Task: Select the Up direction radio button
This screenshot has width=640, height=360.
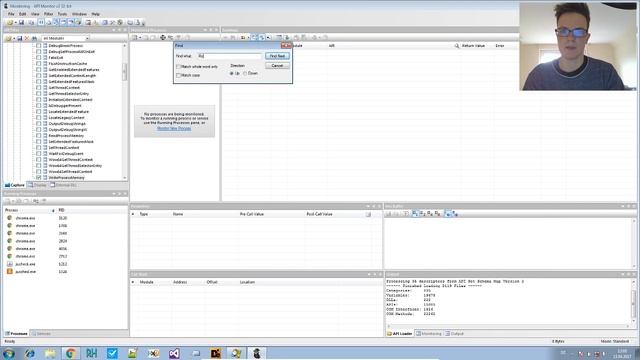Action: click(232, 73)
